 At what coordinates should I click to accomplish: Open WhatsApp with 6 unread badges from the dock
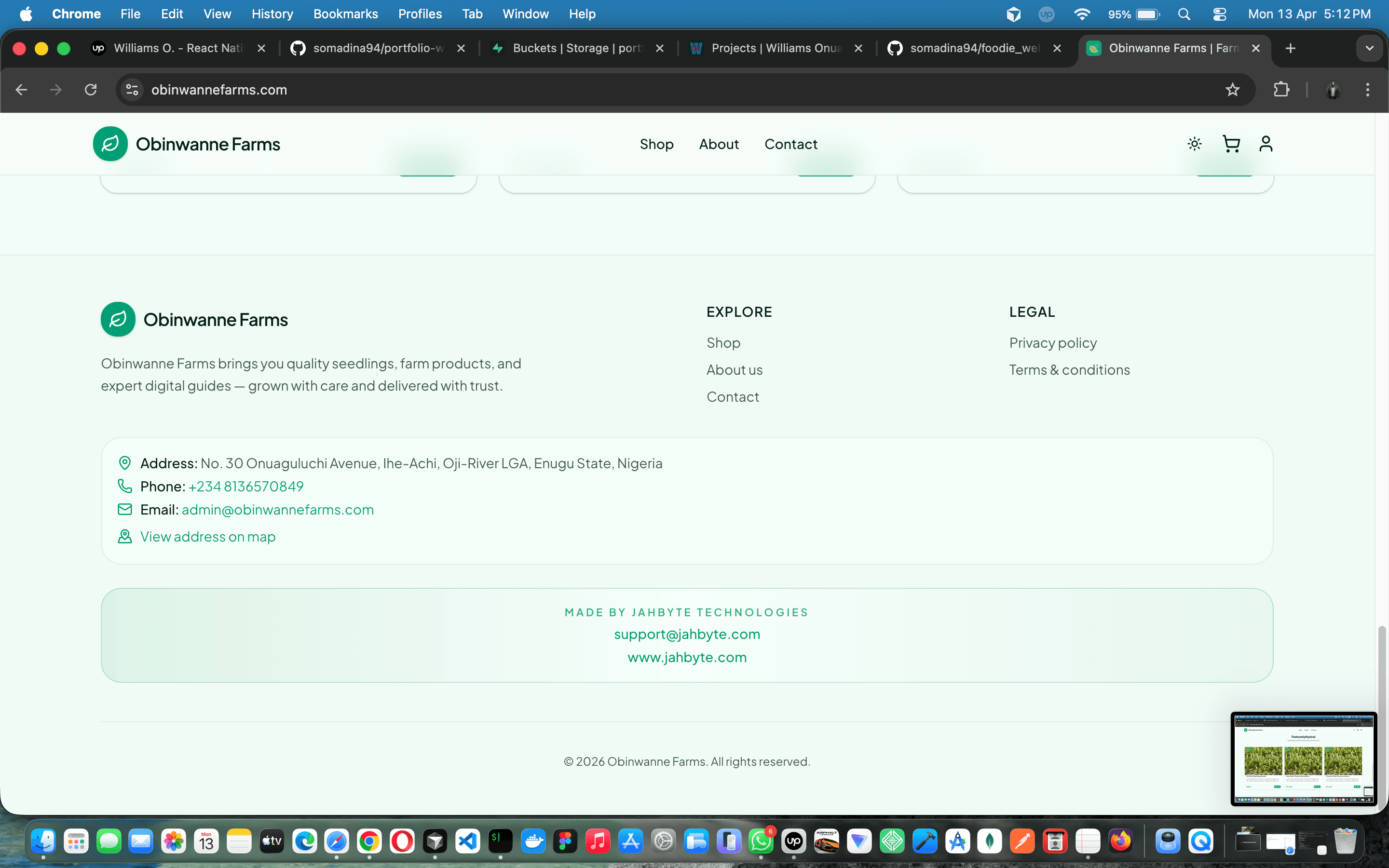[x=762, y=841]
